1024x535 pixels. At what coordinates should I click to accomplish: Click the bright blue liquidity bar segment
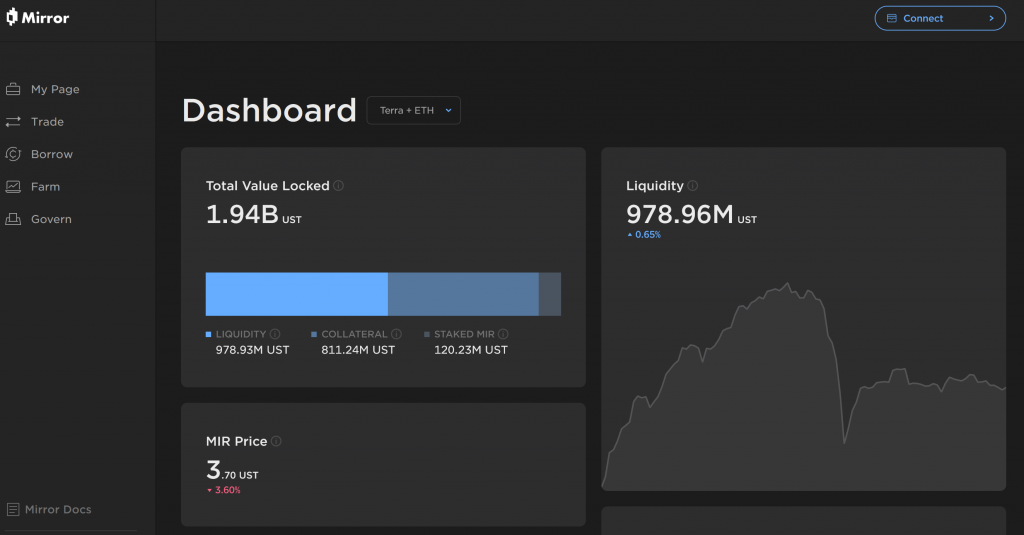[296, 294]
